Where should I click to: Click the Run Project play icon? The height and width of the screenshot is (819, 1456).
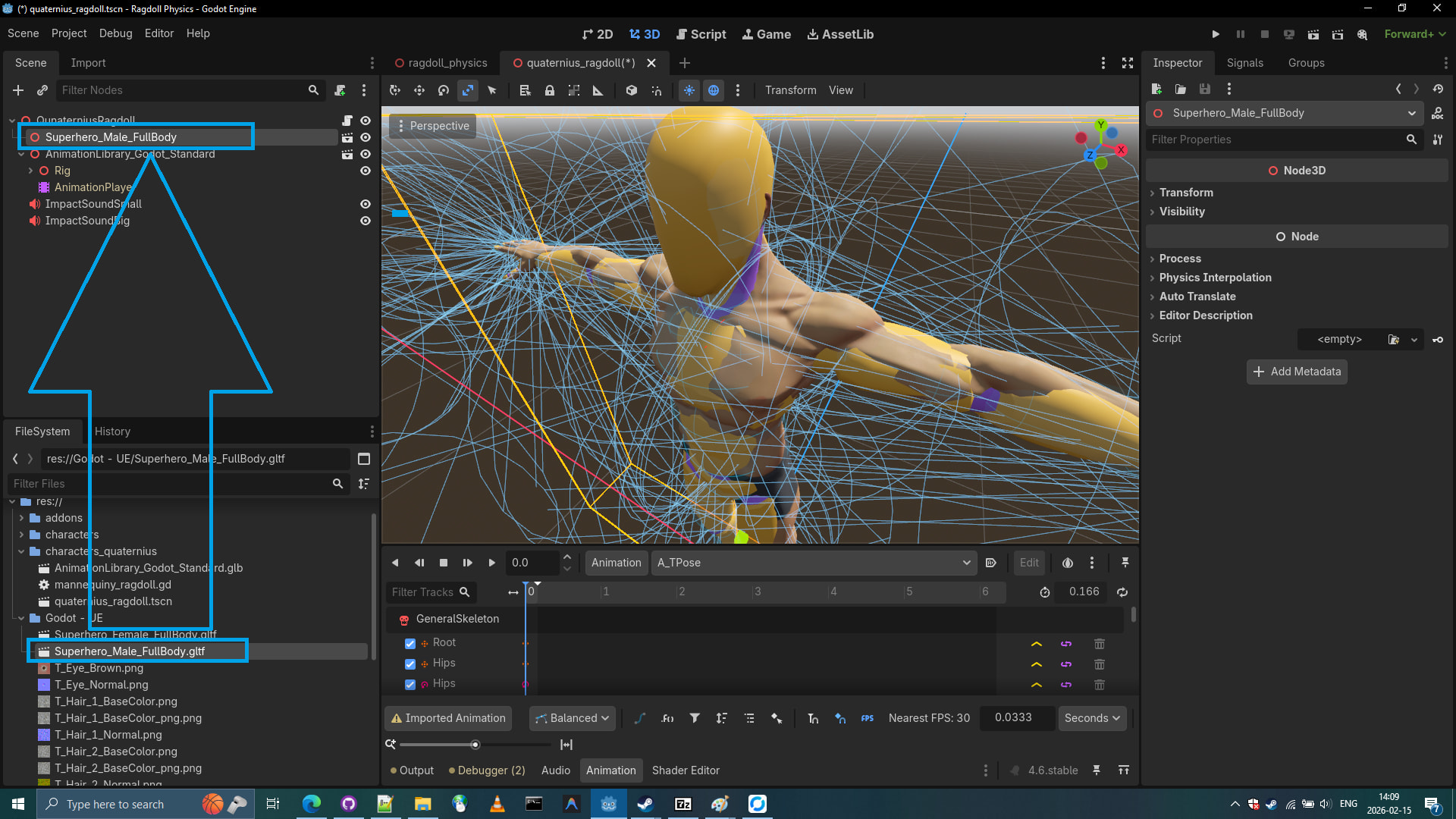(x=1216, y=34)
